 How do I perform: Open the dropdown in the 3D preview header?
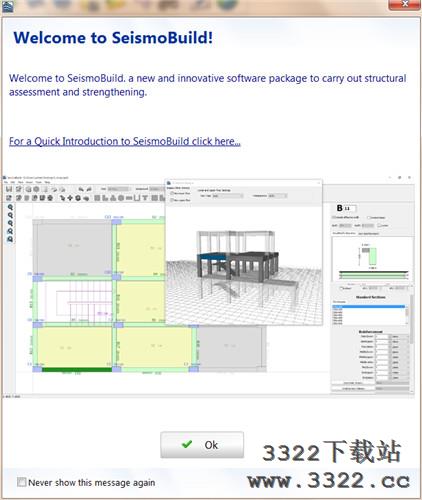[228, 196]
